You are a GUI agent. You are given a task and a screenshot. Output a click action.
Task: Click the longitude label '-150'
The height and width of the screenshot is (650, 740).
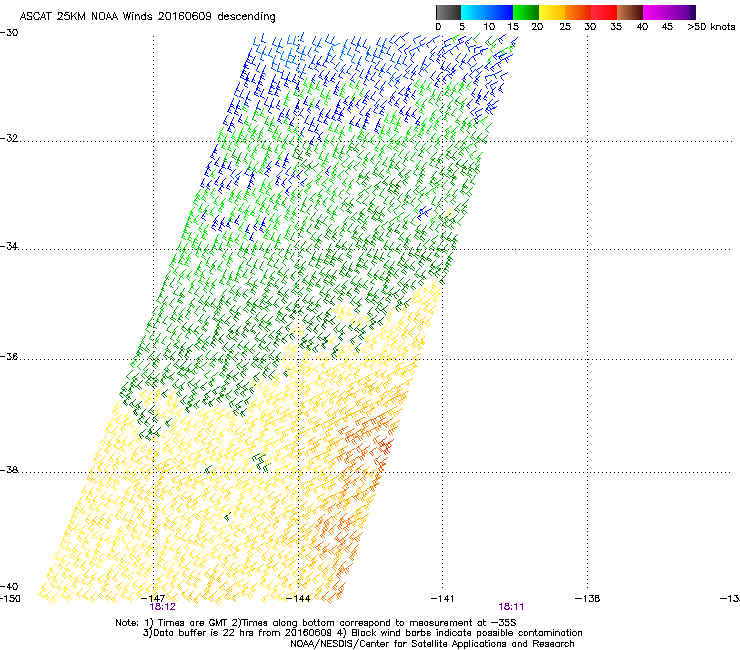click(10, 599)
